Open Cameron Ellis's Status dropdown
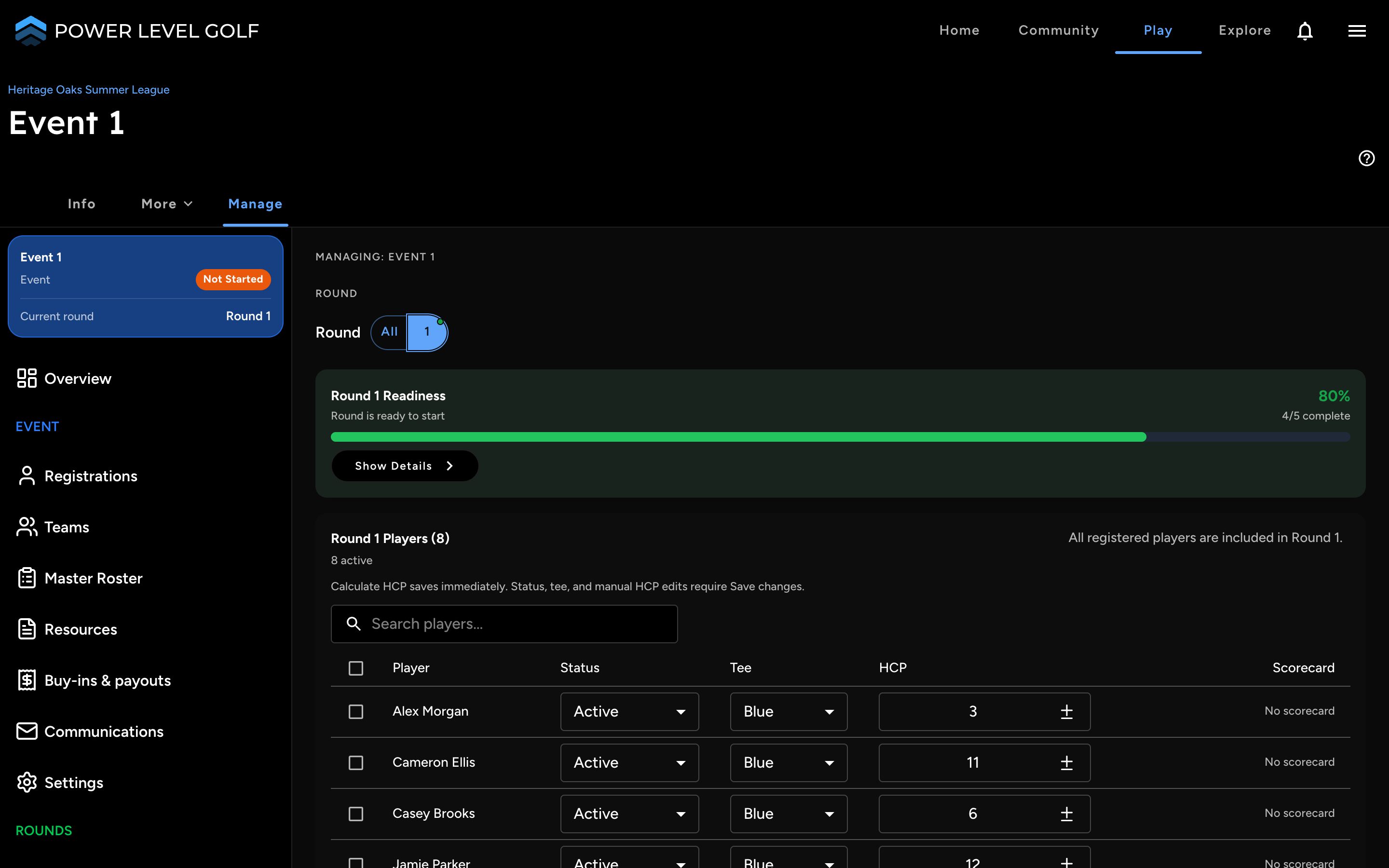 pyautogui.click(x=629, y=763)
